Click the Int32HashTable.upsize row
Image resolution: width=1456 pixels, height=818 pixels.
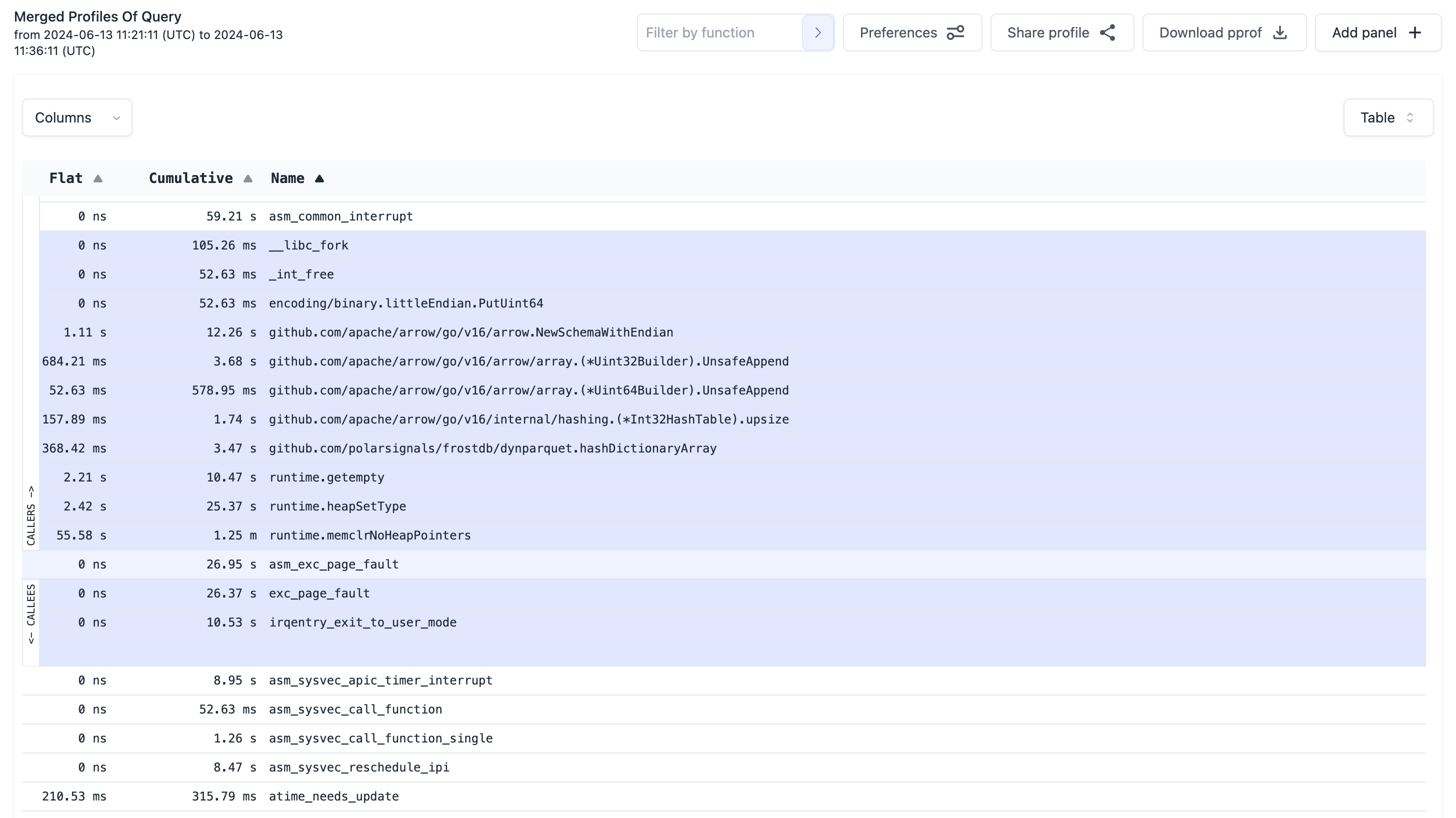pos(732,419)
